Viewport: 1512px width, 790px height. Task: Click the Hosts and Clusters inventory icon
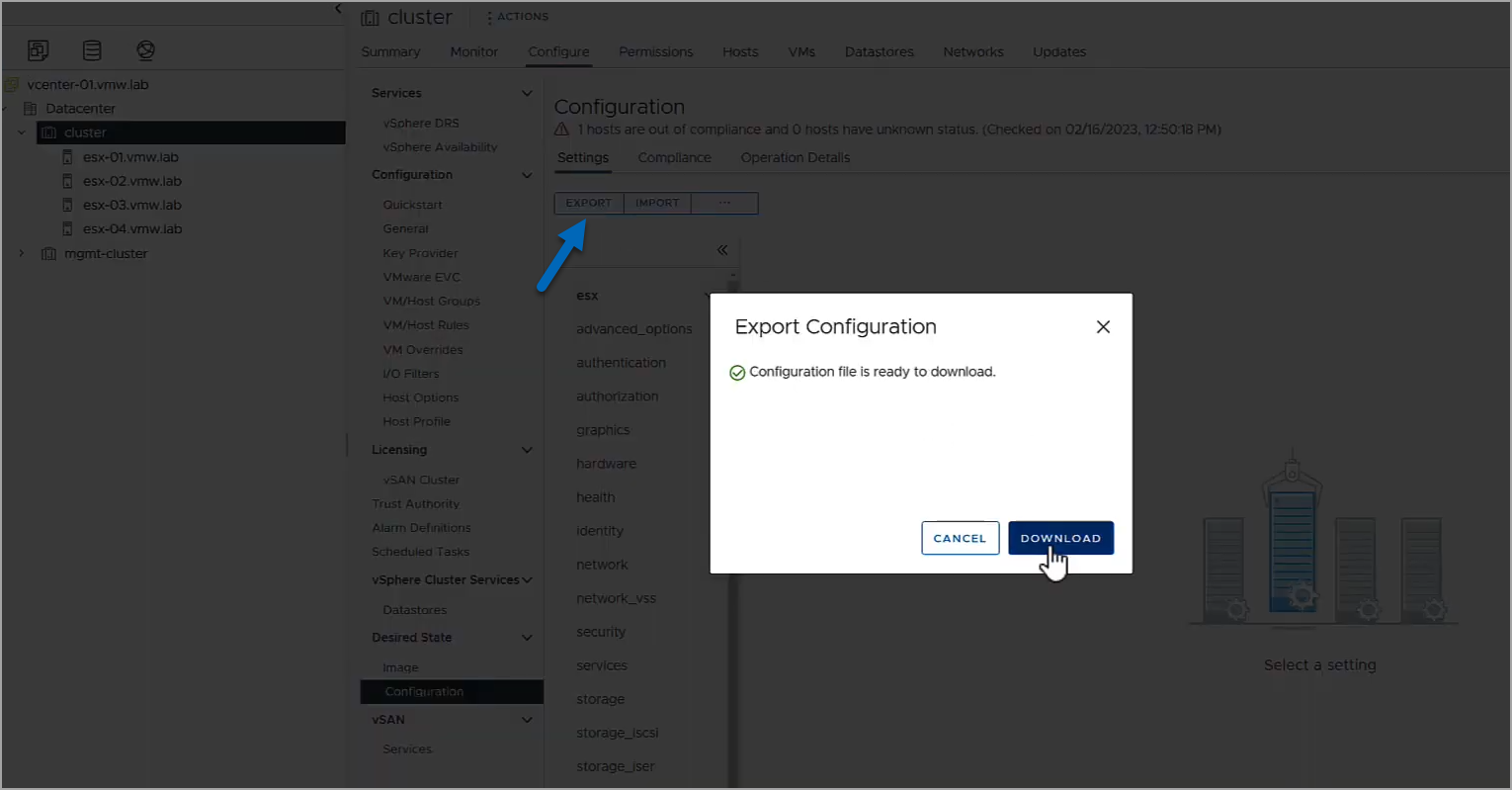pos(38,50)
